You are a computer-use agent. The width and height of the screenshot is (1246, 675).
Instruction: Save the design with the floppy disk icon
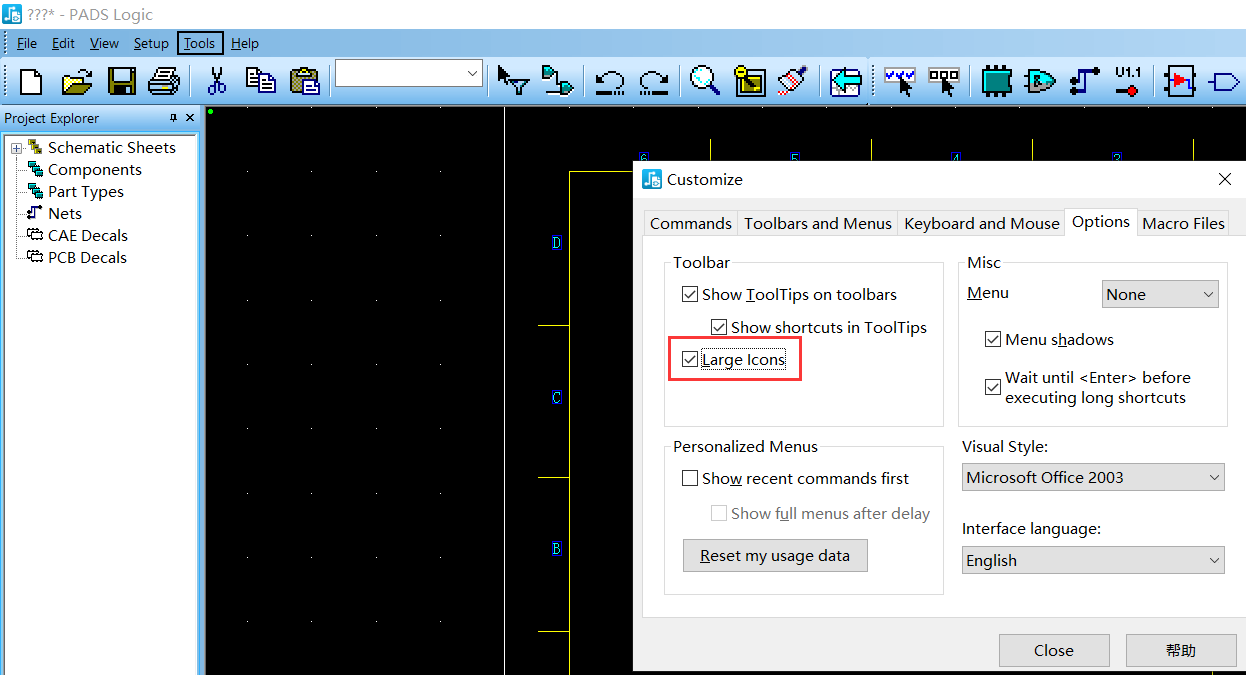(x=122, y=81)
